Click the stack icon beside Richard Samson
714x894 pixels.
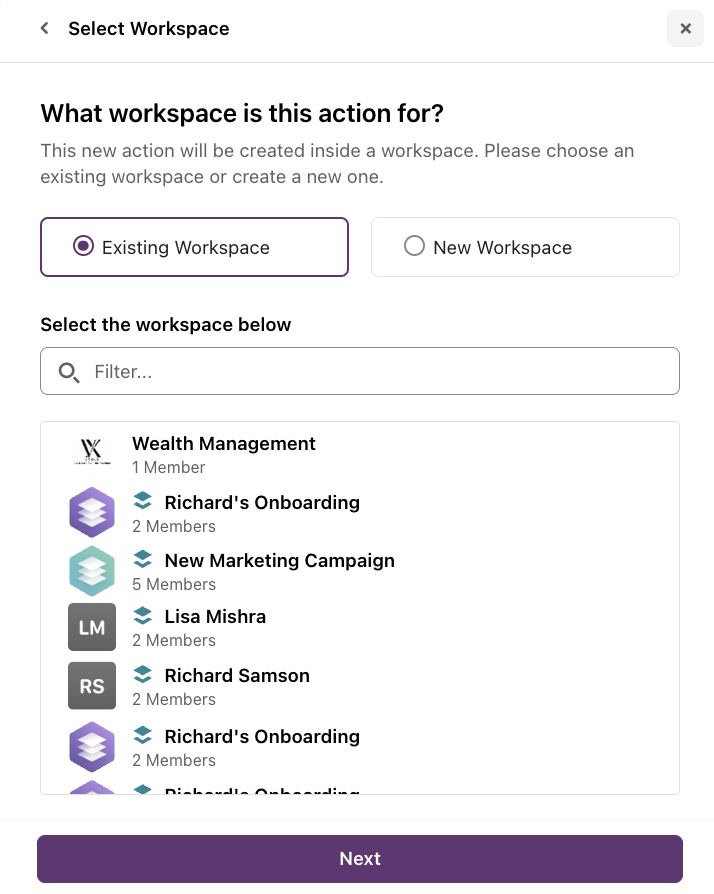143,675
